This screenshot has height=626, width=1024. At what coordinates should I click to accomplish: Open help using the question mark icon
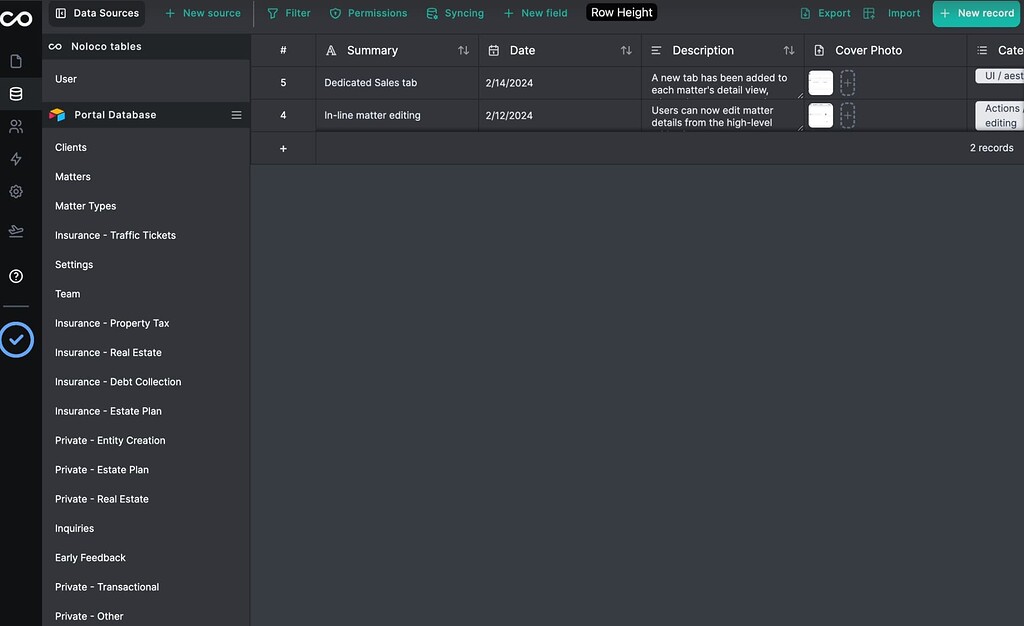pyautogui.click(x=17, y=276)
